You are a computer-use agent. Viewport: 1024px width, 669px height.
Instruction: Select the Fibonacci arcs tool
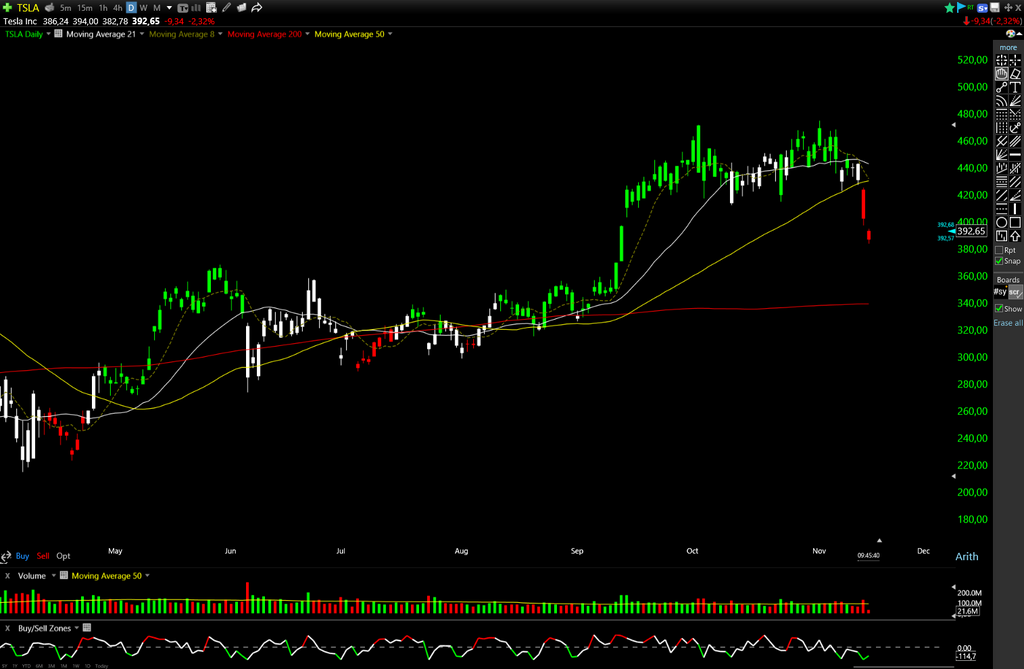[1001, 100]
